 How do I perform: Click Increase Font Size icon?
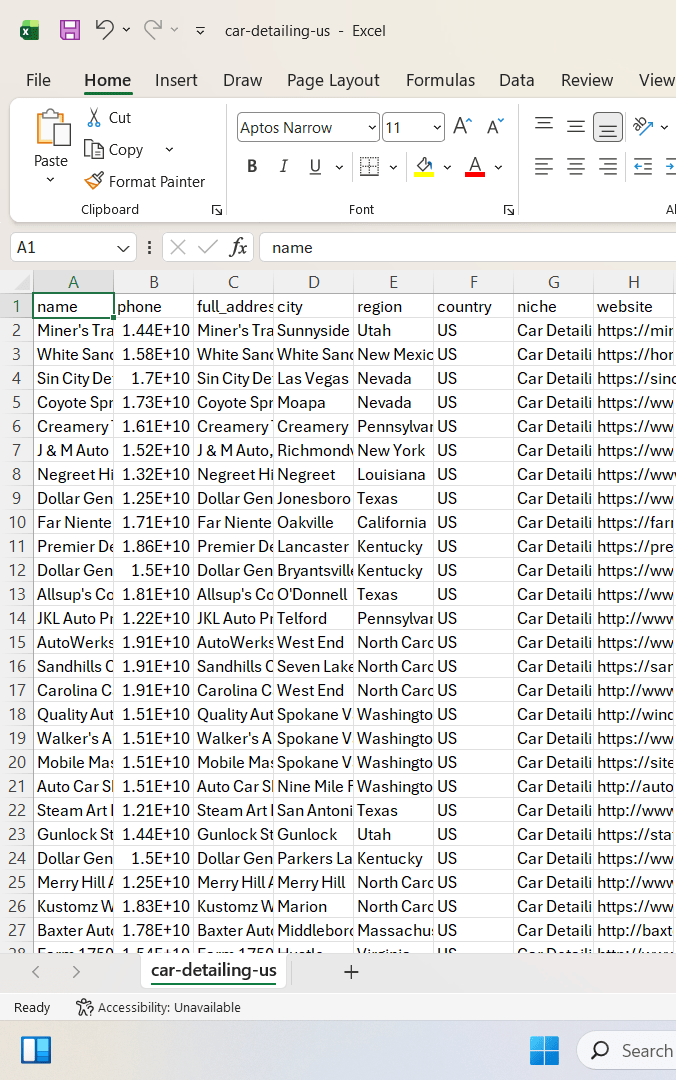462,127
